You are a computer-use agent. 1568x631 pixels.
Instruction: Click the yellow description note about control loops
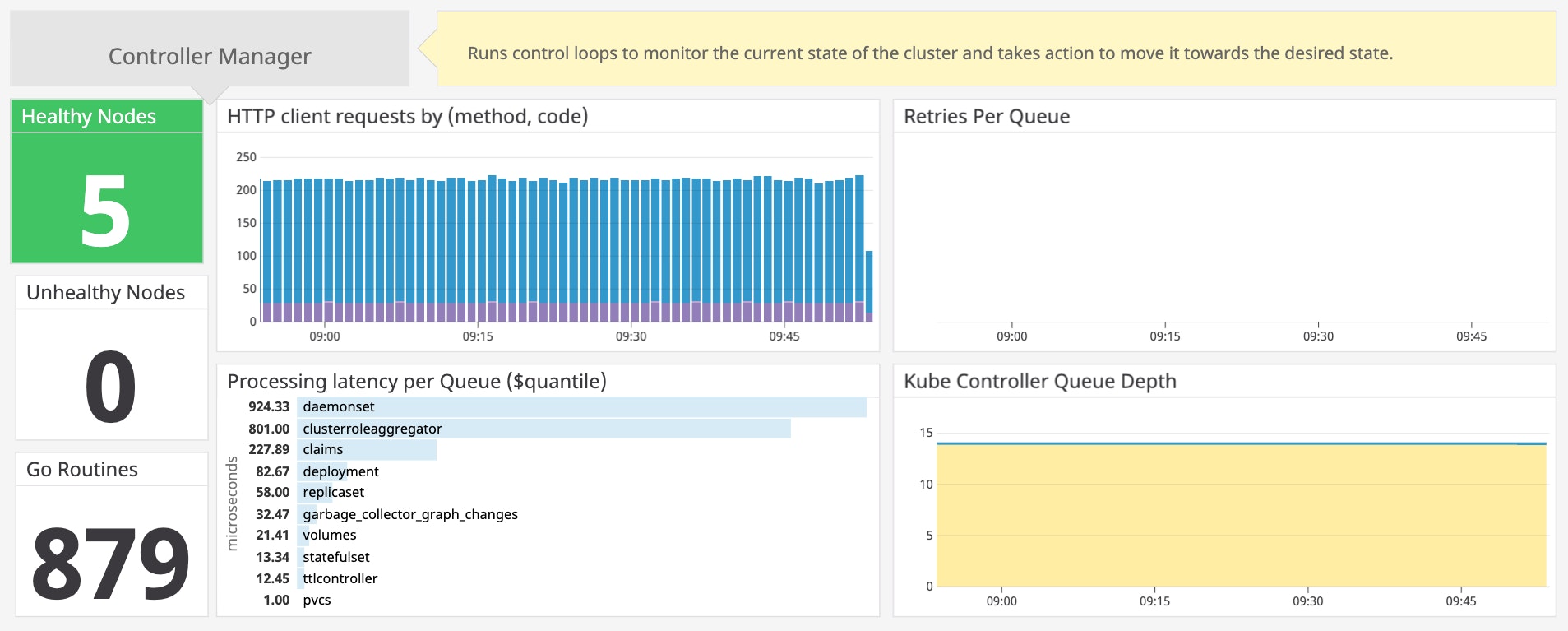click(x=929, y=53)
